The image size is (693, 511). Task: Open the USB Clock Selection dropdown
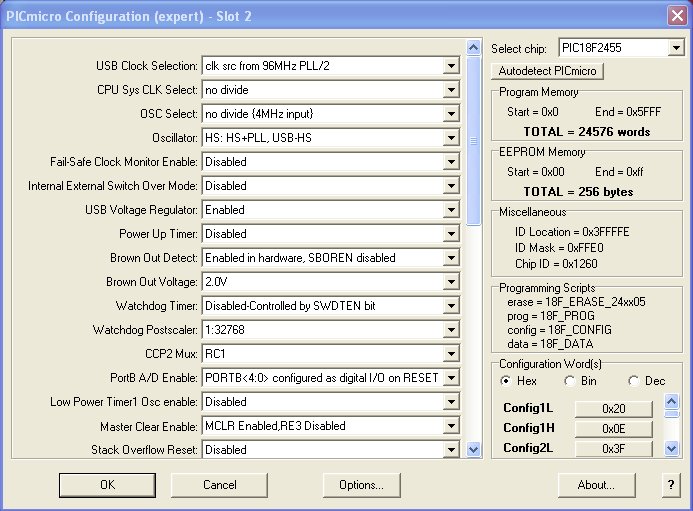451,66
